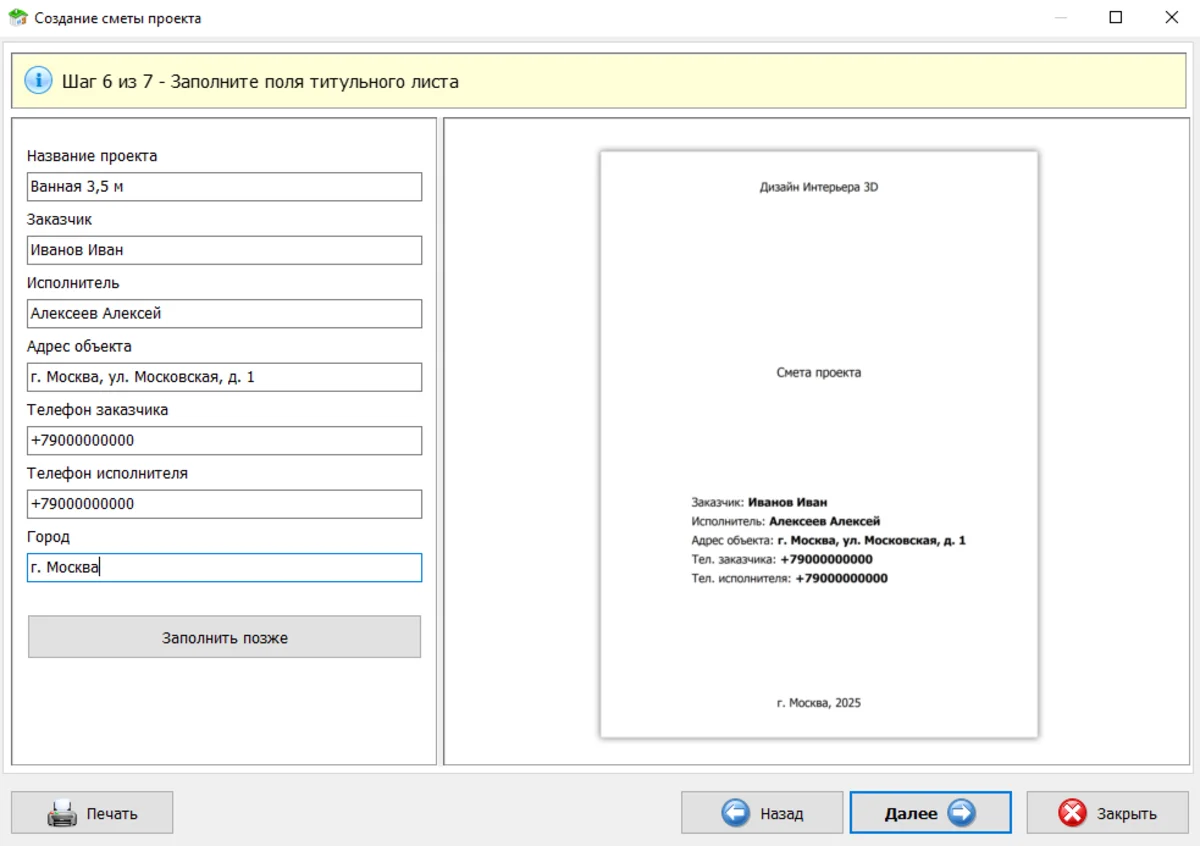Click the Телефон исполнителя field
Screen dimensions: 1200x846
coord(224,504)
